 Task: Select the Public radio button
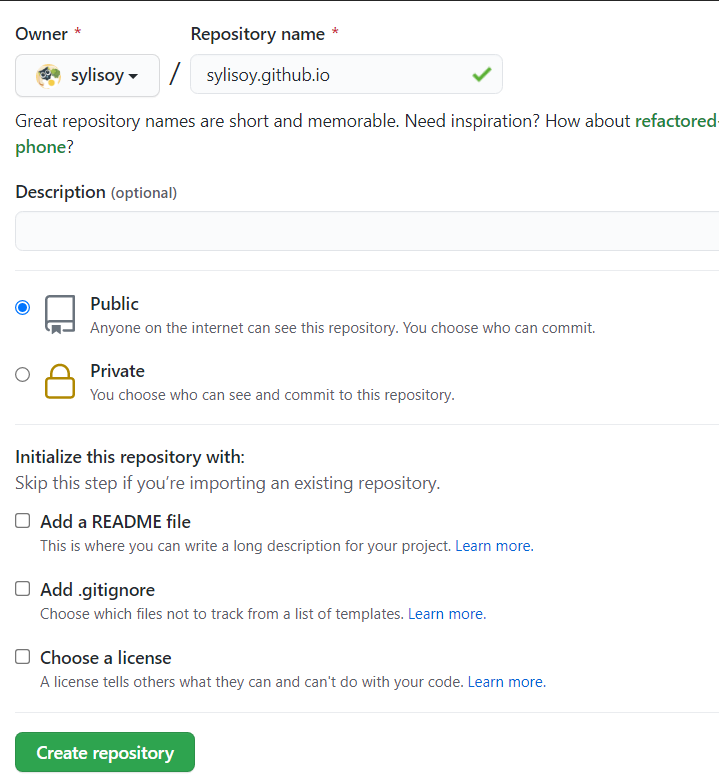click(x=23, y=307)
